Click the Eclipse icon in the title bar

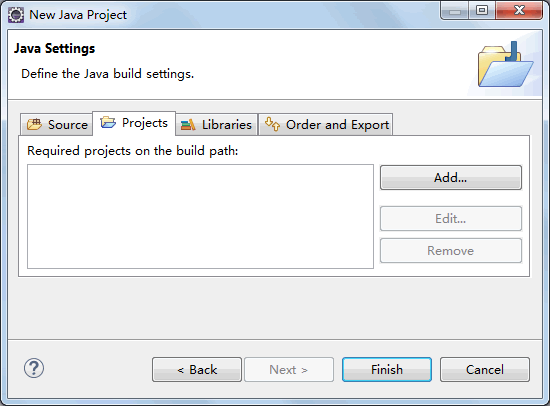tap(16, 15)
